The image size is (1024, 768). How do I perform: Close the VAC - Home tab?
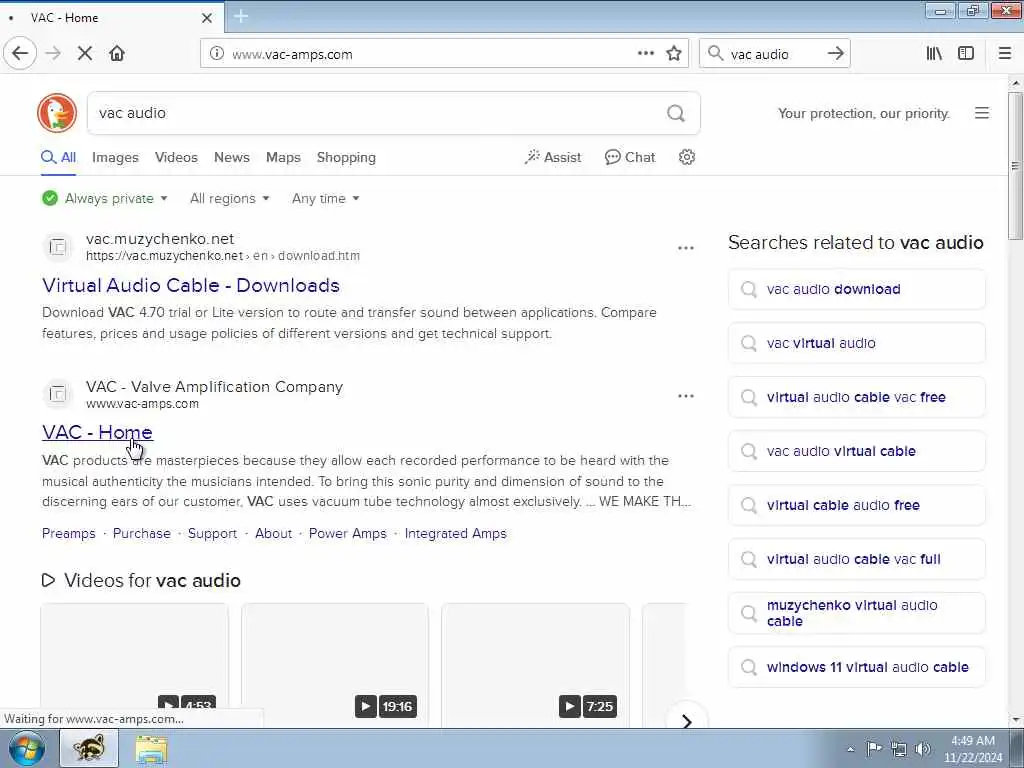(x=206, y=18)
